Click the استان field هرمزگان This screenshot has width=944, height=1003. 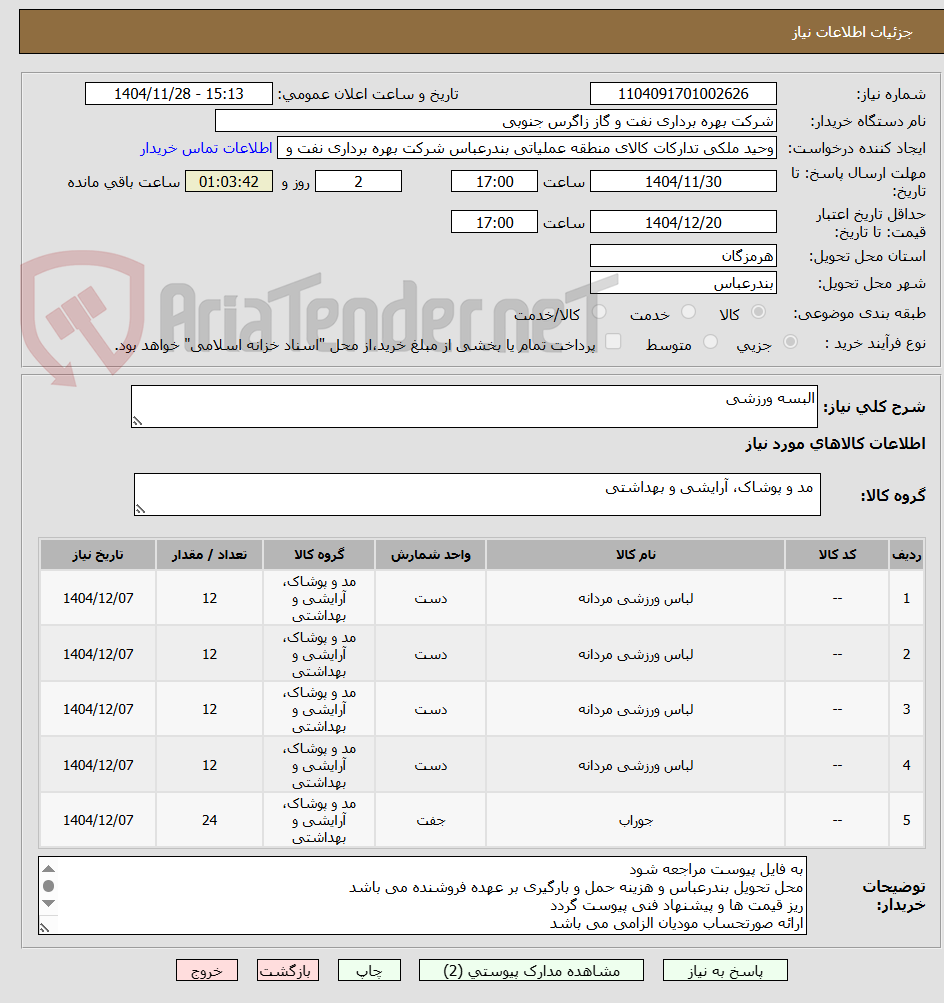click(x=683, y=256)
